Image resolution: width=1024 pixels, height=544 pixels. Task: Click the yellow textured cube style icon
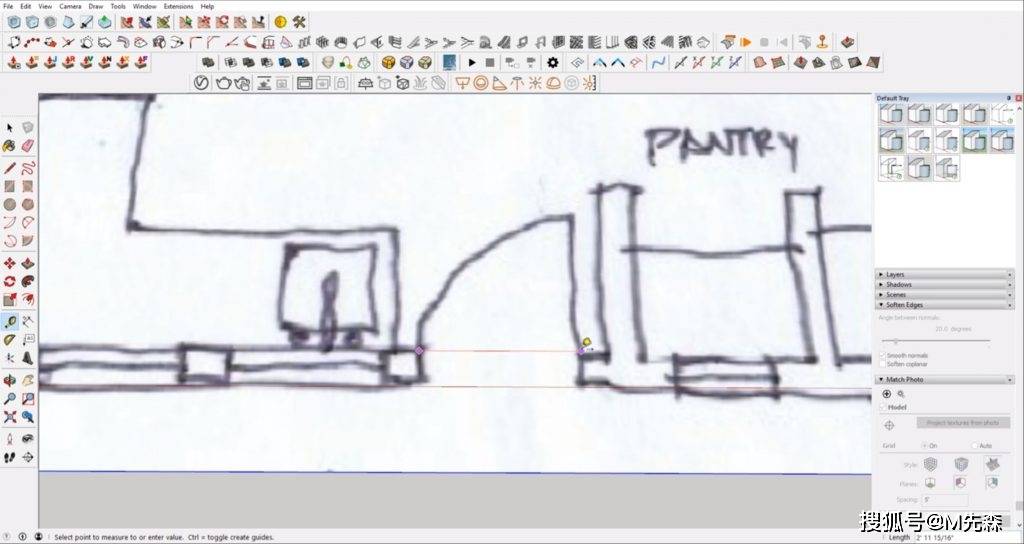point(389,63)
